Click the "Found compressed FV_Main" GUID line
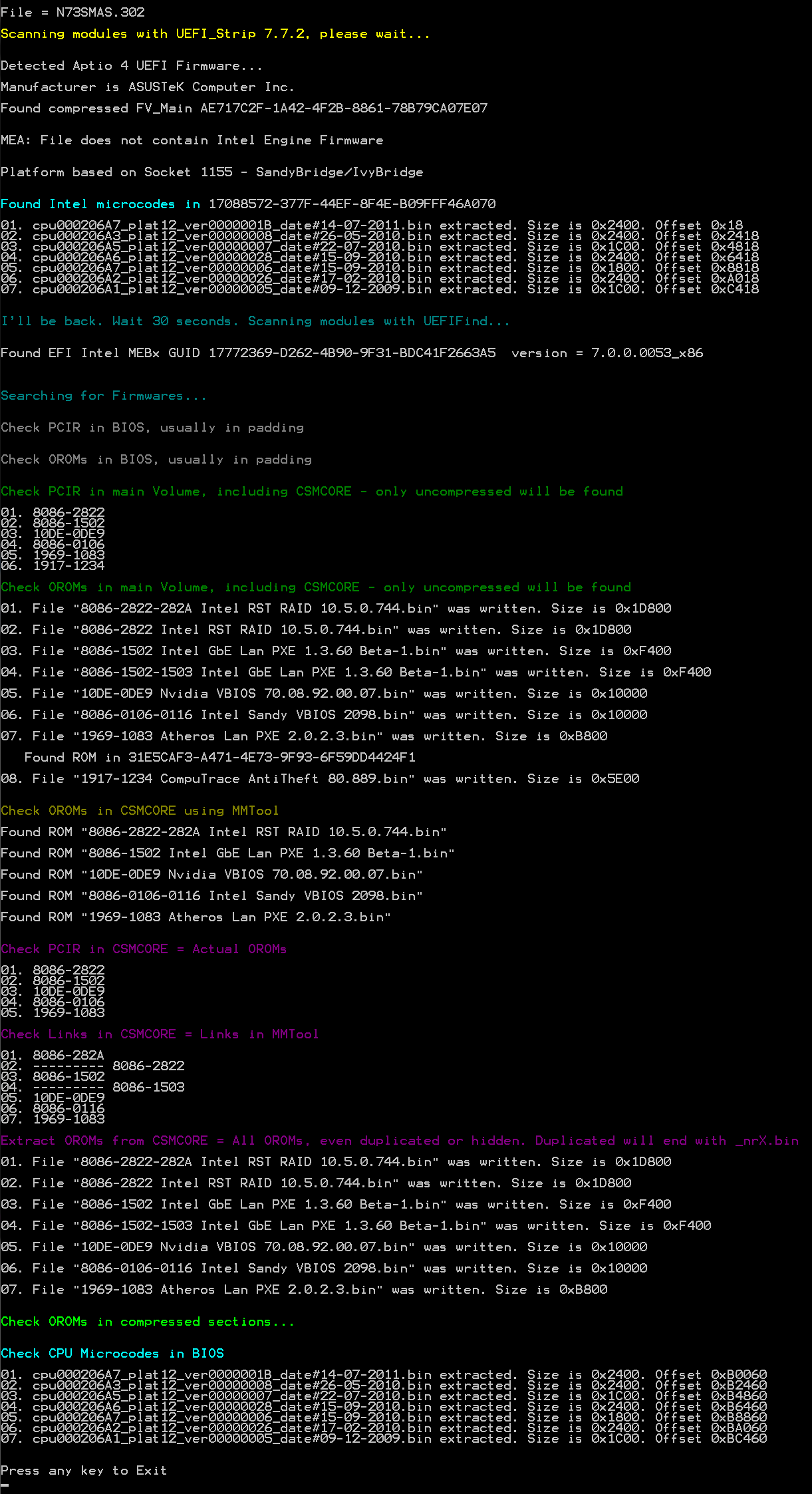This screenshot has width=812, height=1494. click(x=244, y=108)
